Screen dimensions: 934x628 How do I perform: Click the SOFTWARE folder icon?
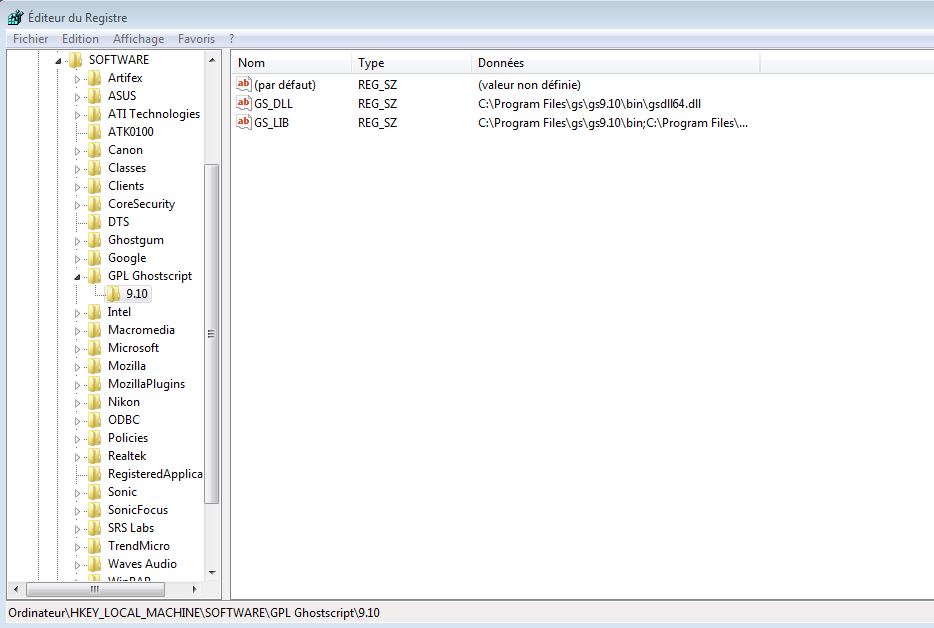[x=75, y=60]
